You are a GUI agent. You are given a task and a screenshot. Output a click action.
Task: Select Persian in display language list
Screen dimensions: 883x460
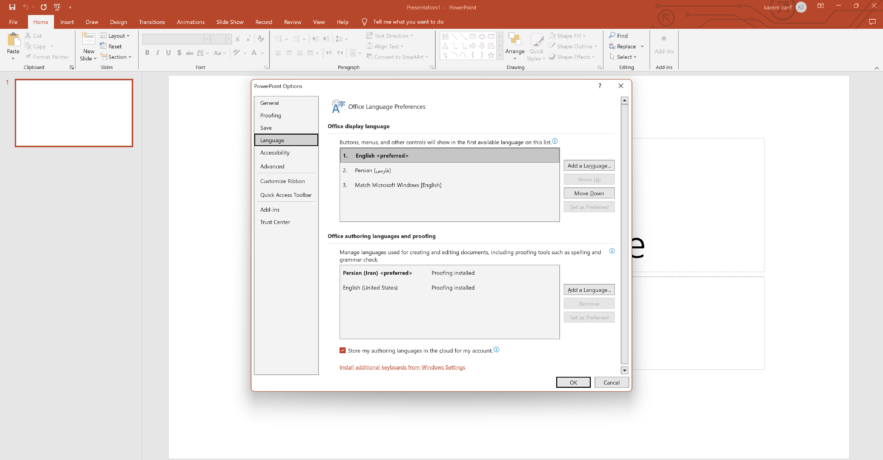coord(449,170)
